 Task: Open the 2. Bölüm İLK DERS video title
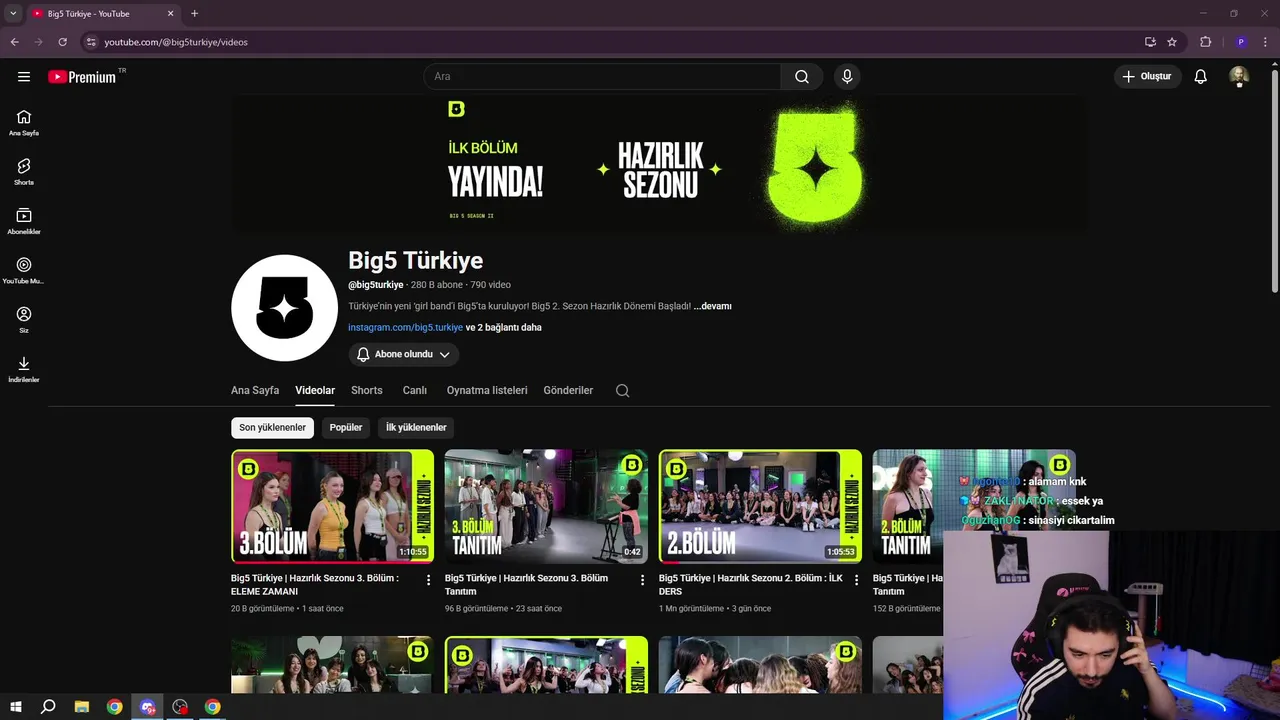pyautogui.click(x=751, y=585)
